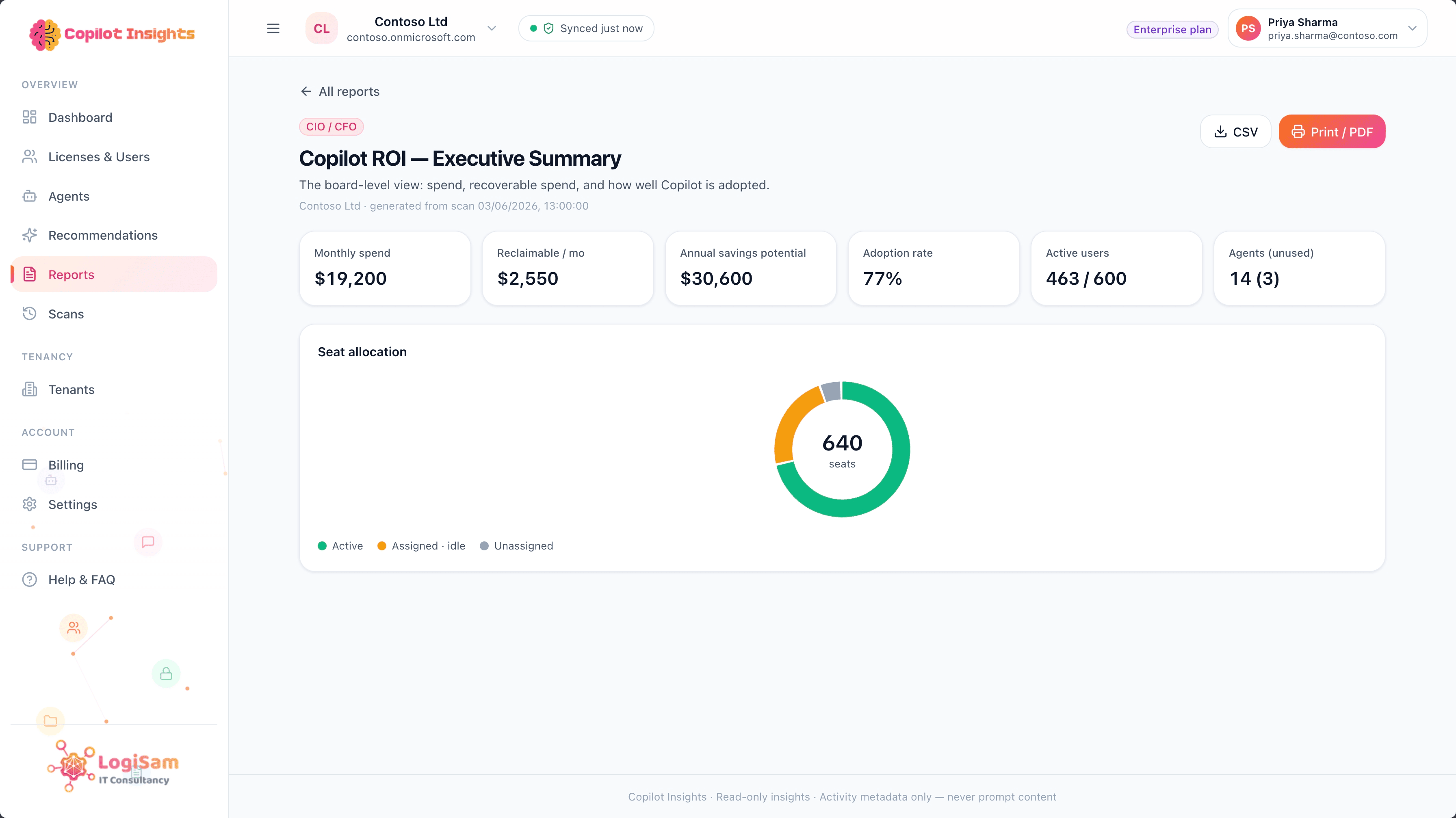Click the Reclaimable / mo $2,550 card
The height and width of the screenshot is (818, 1456).
(x=568, y=268)
